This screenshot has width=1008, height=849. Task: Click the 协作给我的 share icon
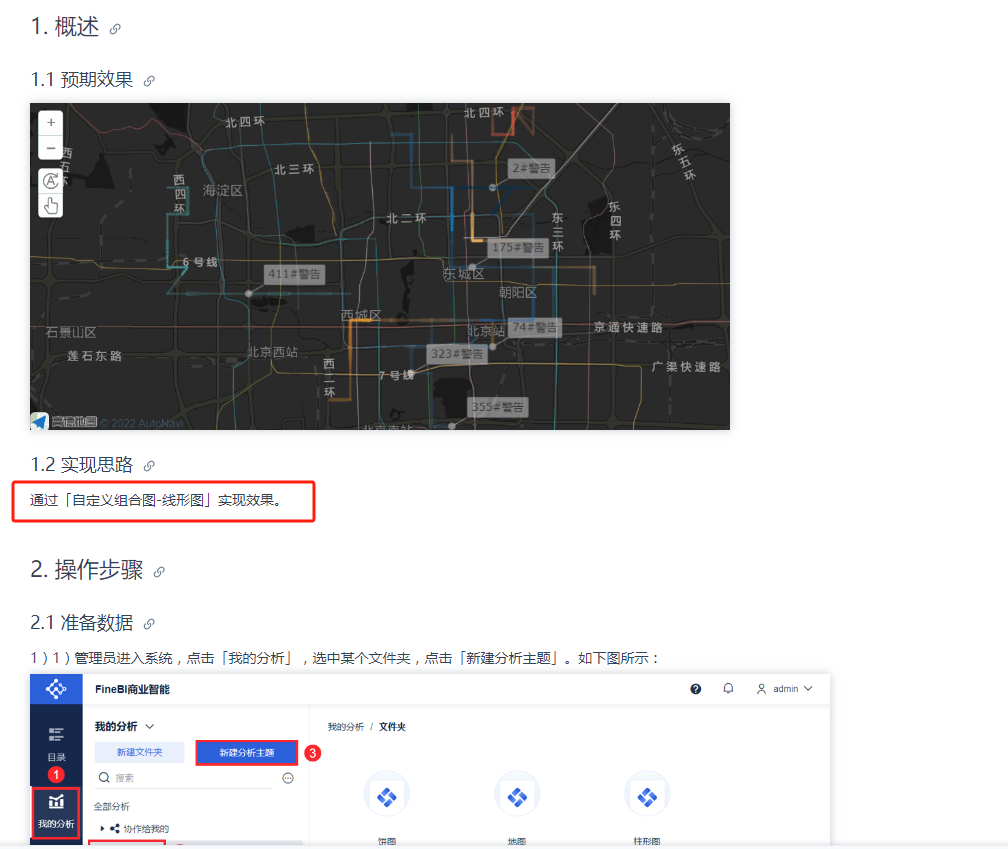114,828
